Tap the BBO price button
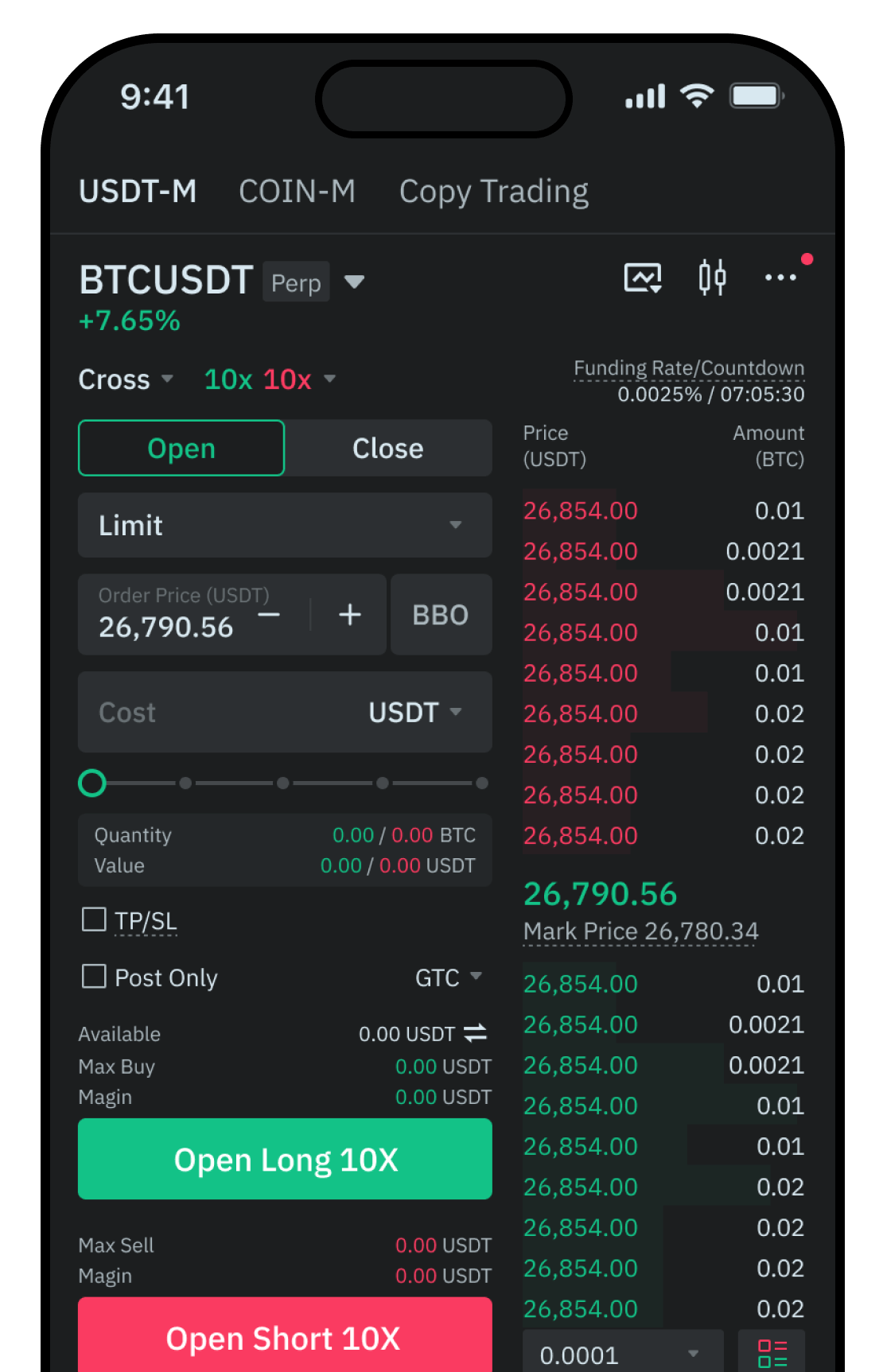This screenshot has width=883, height=1372. click(441, 615)
